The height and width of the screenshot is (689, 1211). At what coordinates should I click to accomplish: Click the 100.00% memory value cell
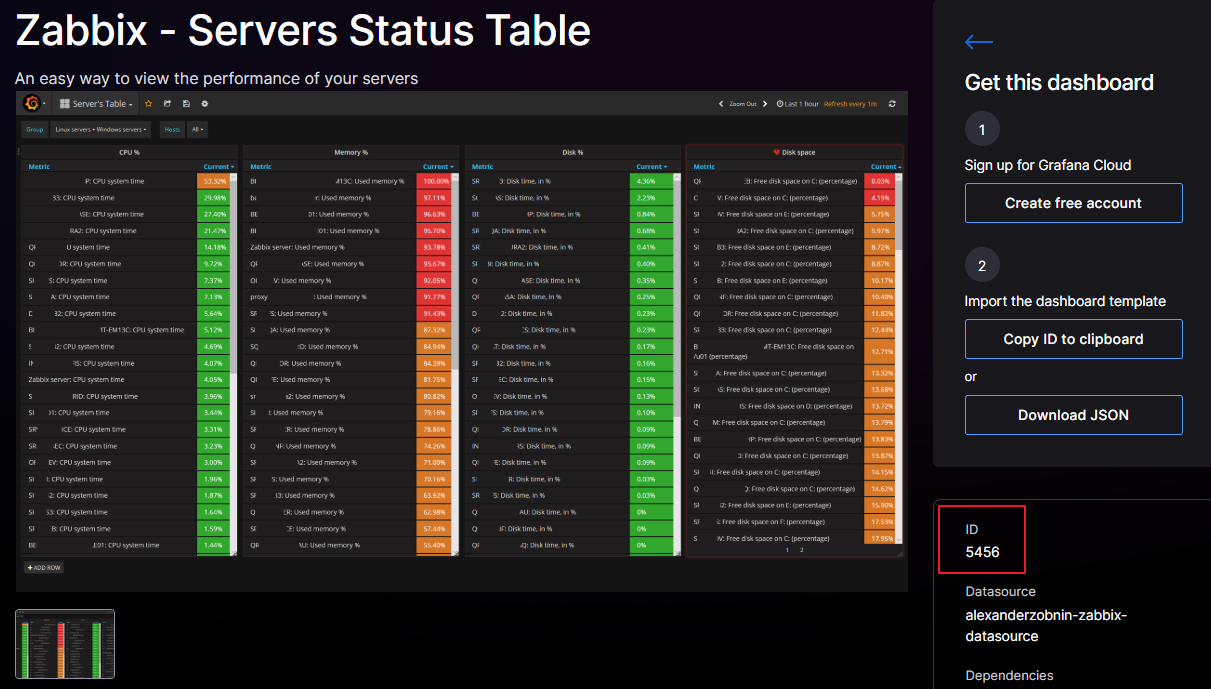[435, 181]
